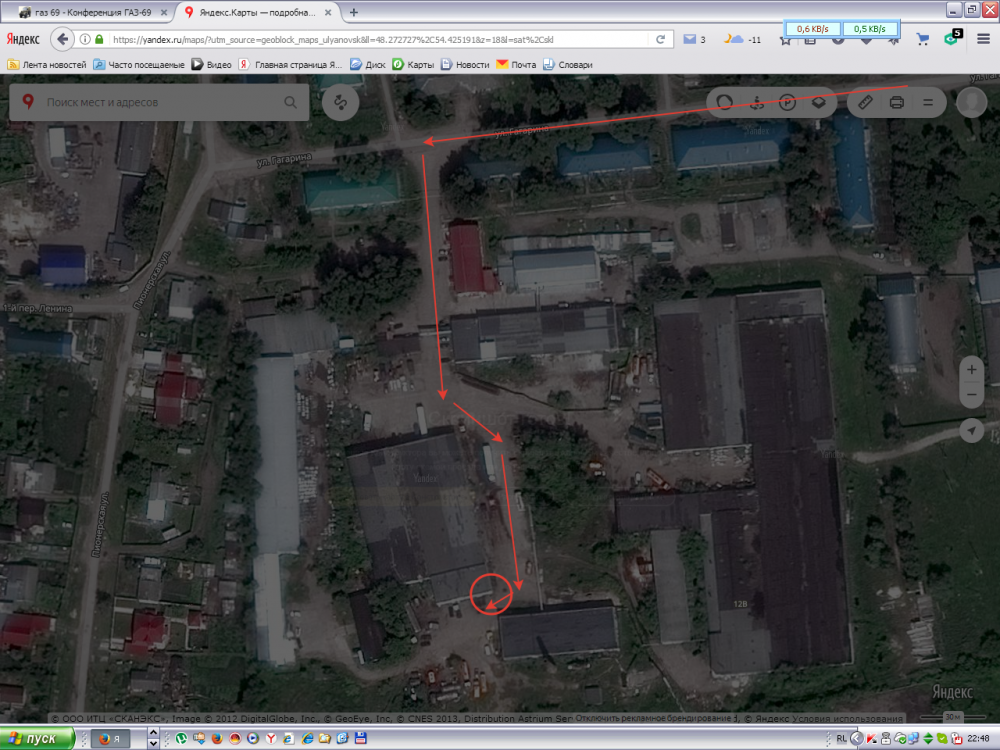Expand the map's additional menu button
This screenshot has width=1000, height=750.
[x=928, y=102]
